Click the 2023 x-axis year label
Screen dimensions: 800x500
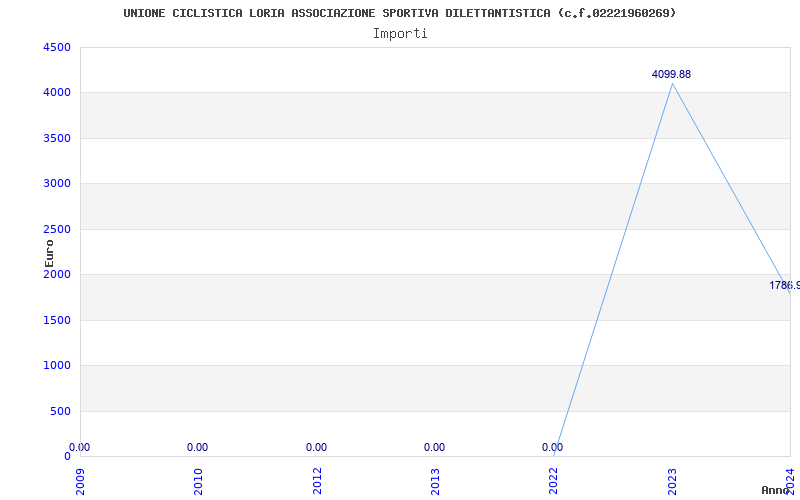(672, 481)
